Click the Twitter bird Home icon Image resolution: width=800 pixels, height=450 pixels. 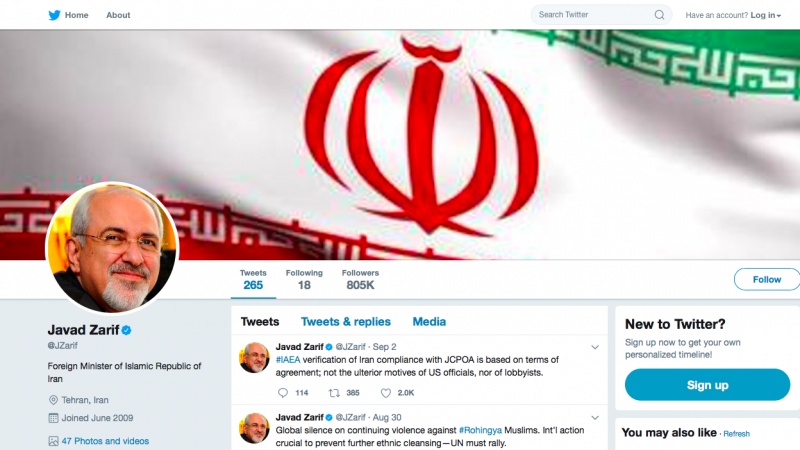coord(54,15)
